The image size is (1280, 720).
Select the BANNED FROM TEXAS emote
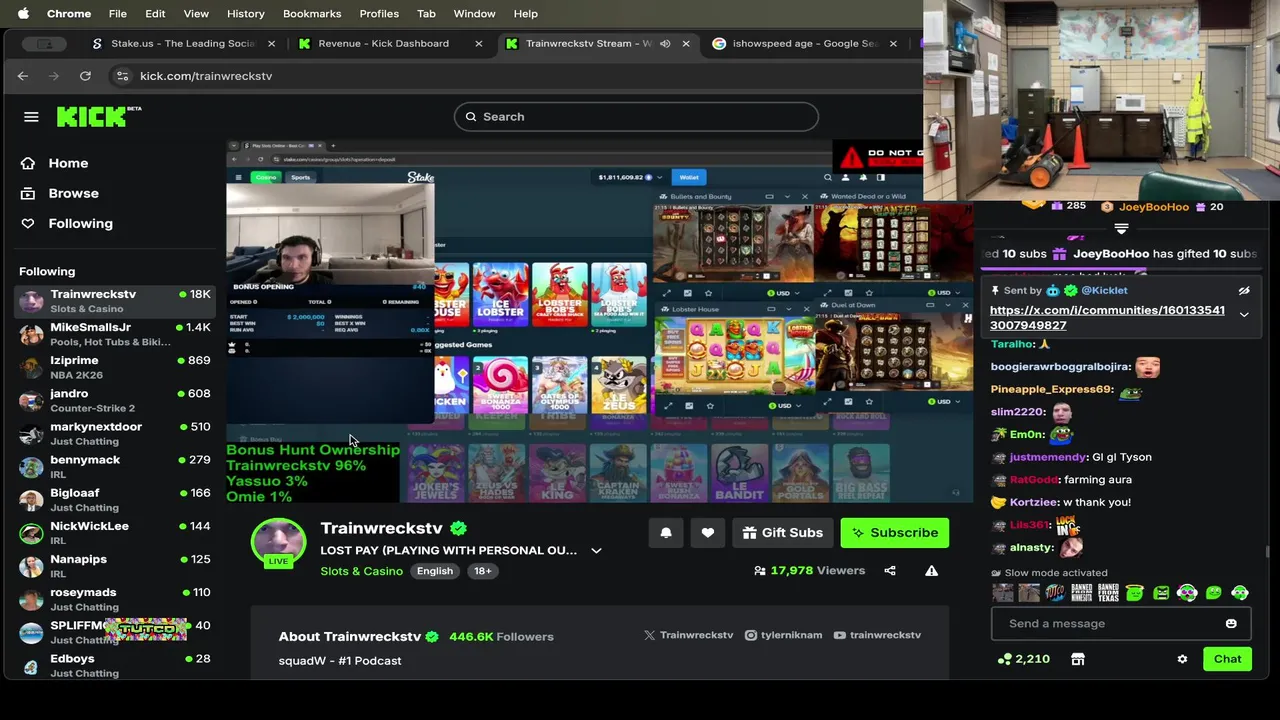(1108, 593)
